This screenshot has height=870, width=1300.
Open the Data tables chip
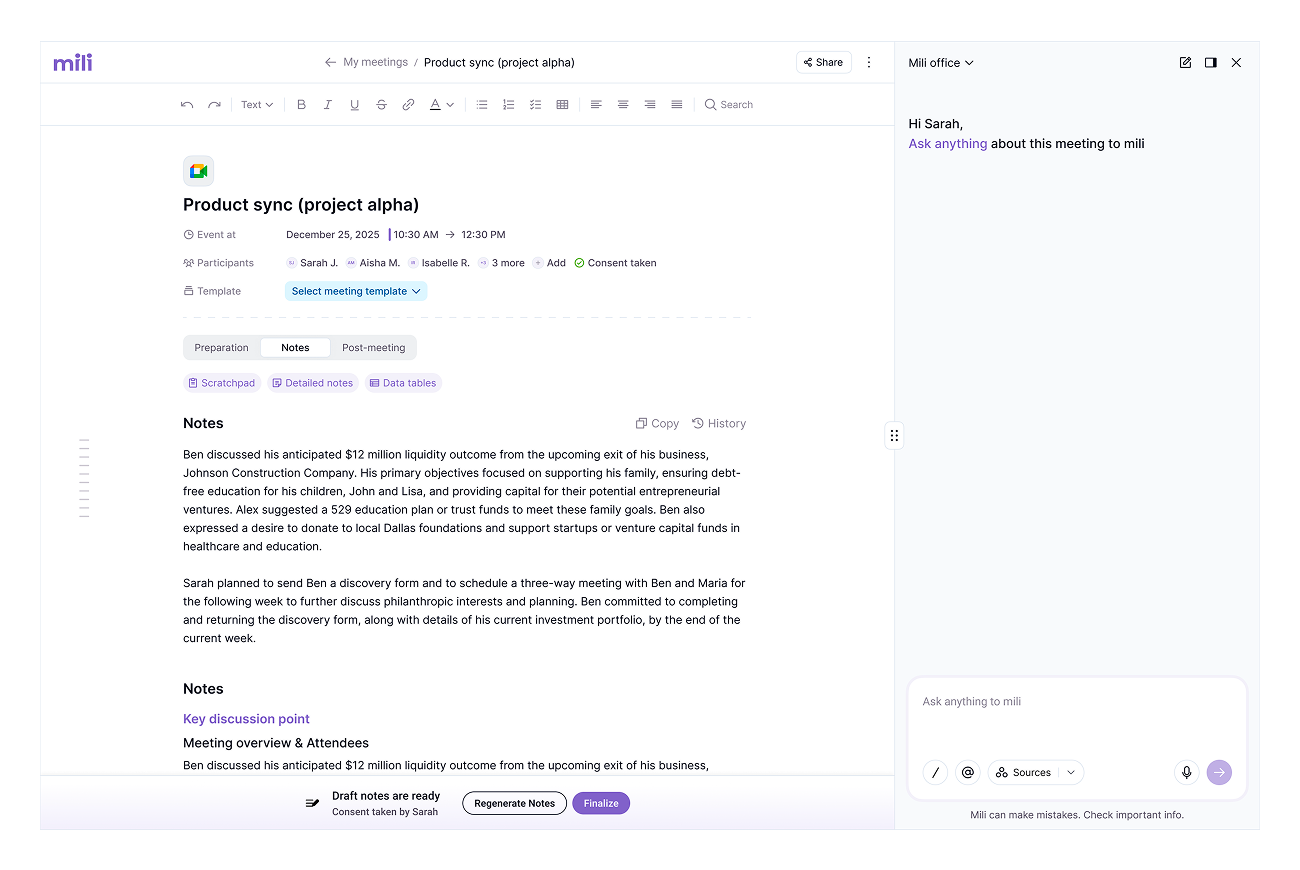point(403,383)
